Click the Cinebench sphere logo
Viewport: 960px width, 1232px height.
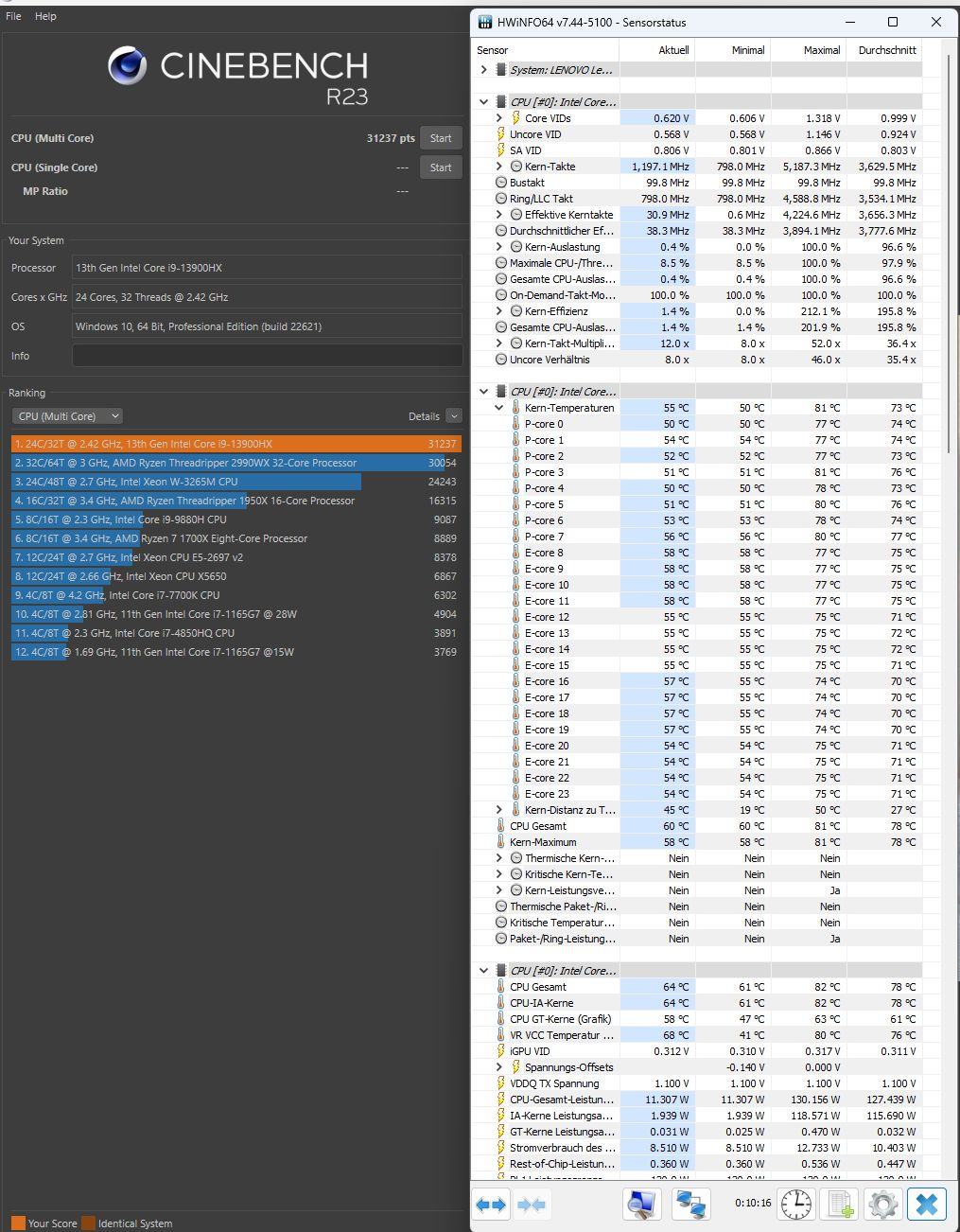click(x=127, y=65)
